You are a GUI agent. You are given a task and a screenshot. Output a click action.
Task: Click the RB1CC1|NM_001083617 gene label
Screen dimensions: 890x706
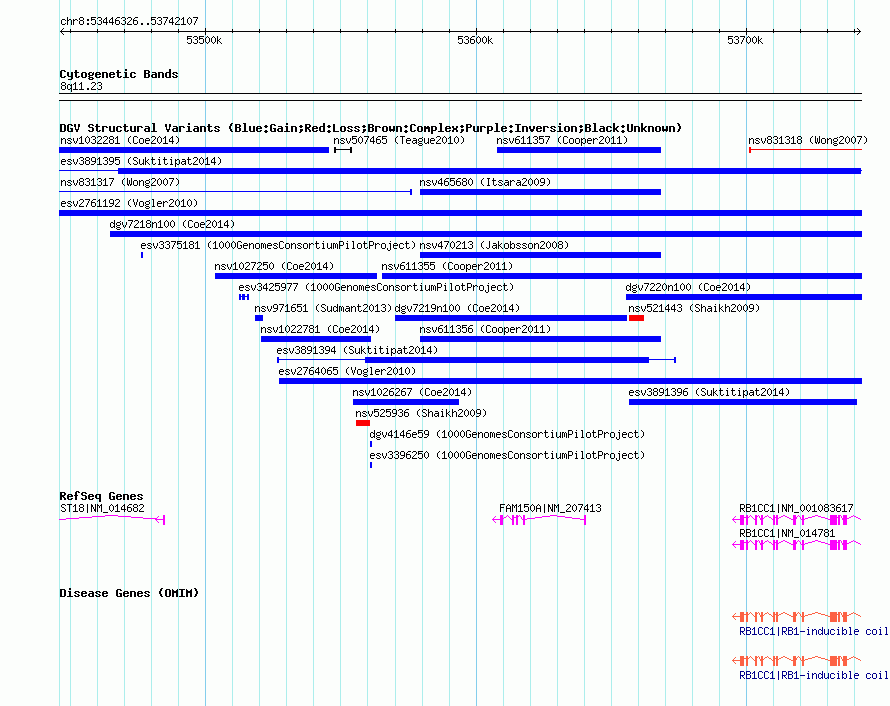(x=796, y=509)
